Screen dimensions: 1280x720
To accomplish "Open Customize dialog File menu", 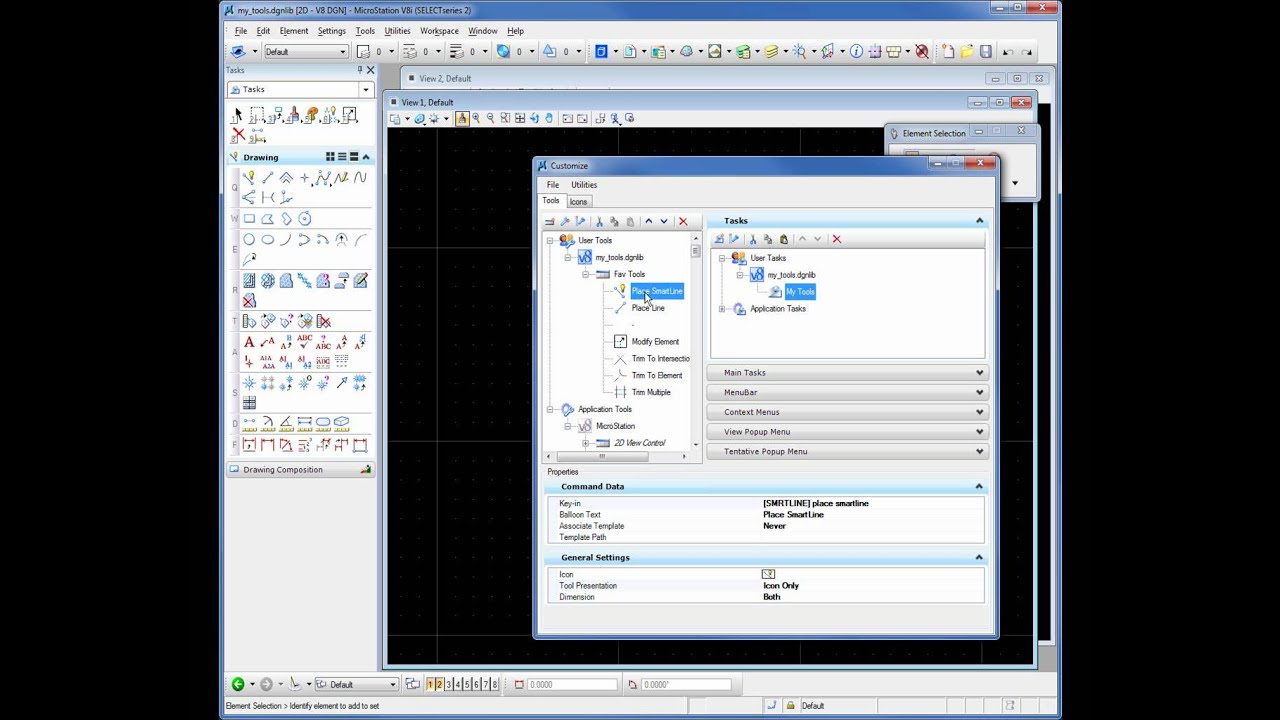I will pos(552,185).
